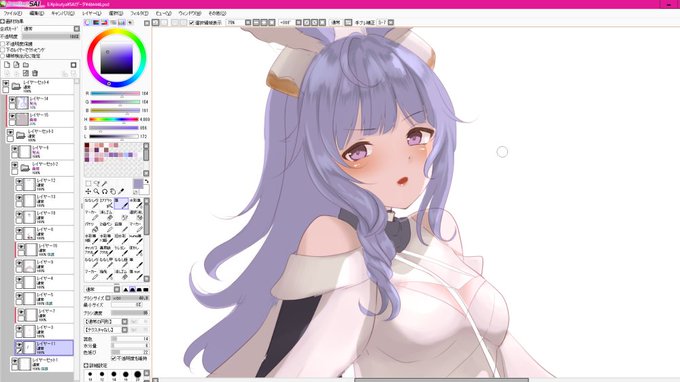Screen dimensions: 680x382
Task: Select the lasso selection tool
Action: pyautogui.click(x=96, y=183)
